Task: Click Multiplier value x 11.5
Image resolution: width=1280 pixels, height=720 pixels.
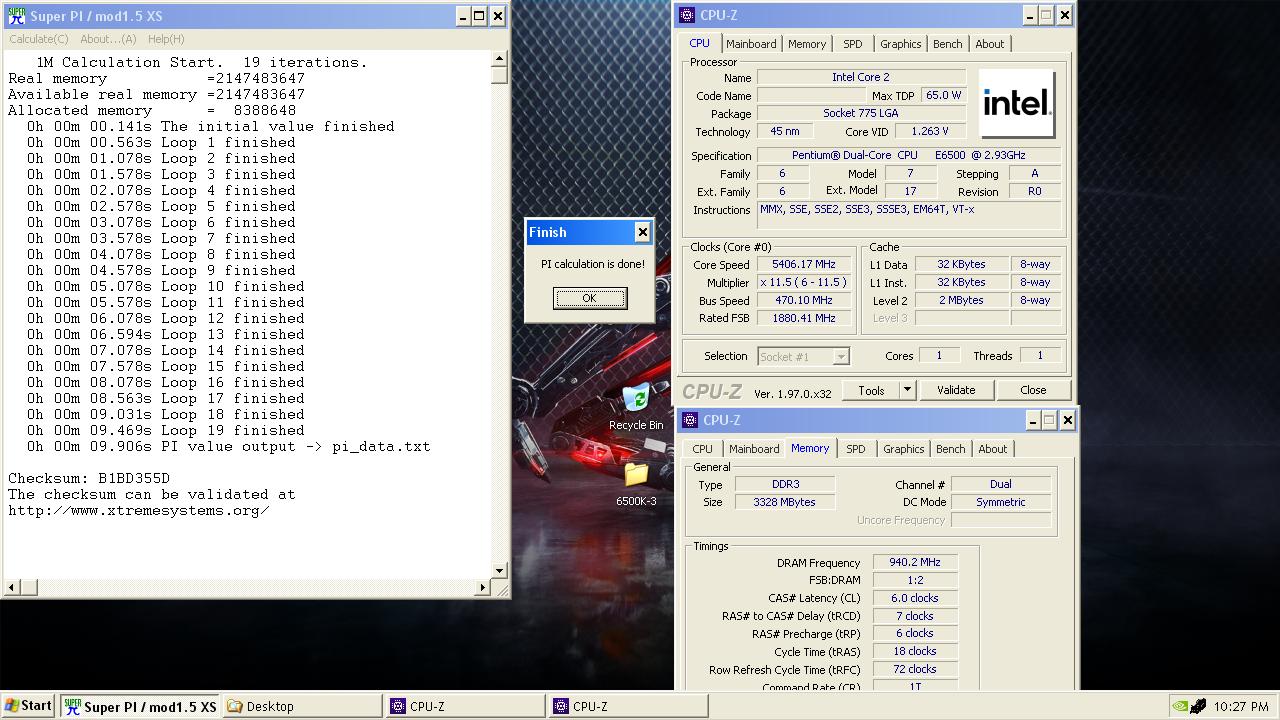Action: 802,283
